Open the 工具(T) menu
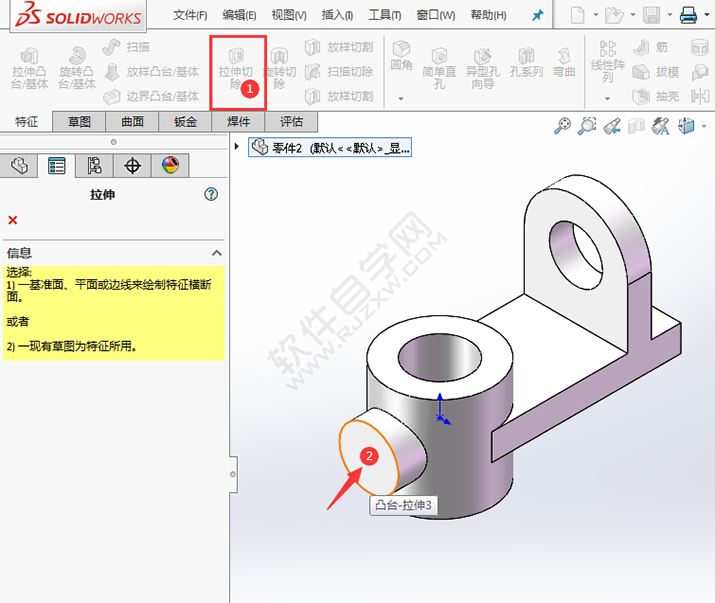 click(x=384, y=16)
